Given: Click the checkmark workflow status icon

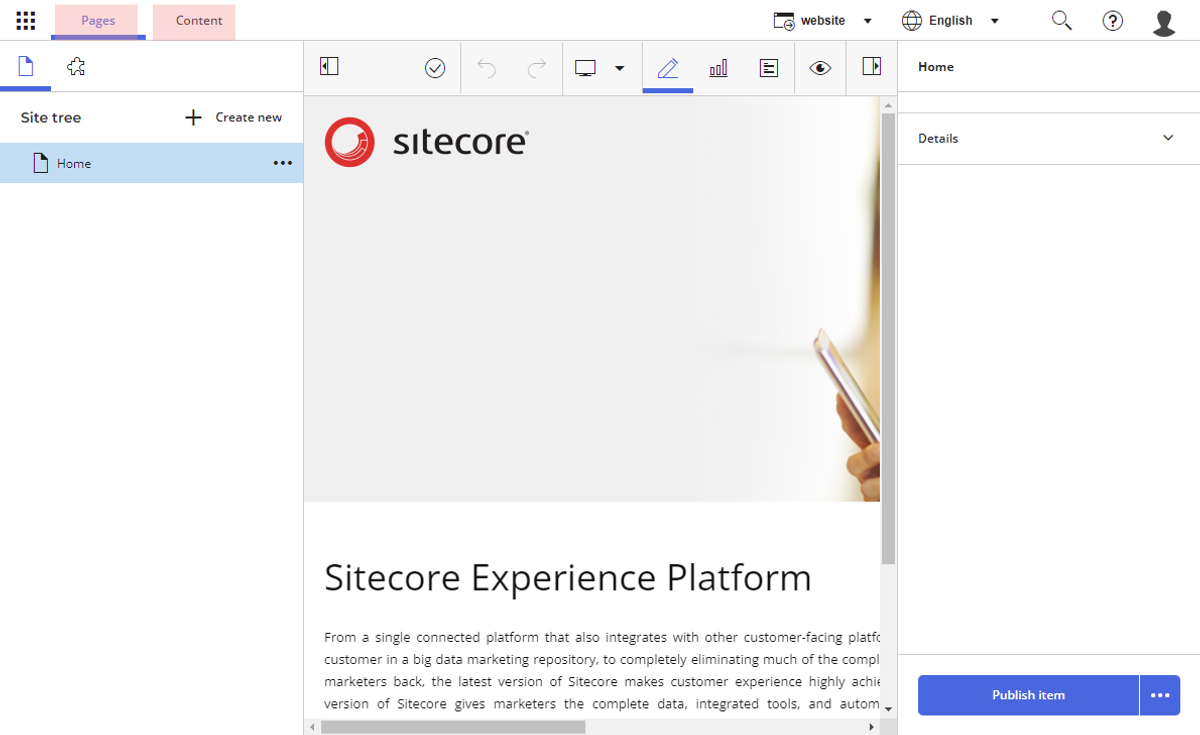Looking at the screenshot, I should [x=435, y=68].
